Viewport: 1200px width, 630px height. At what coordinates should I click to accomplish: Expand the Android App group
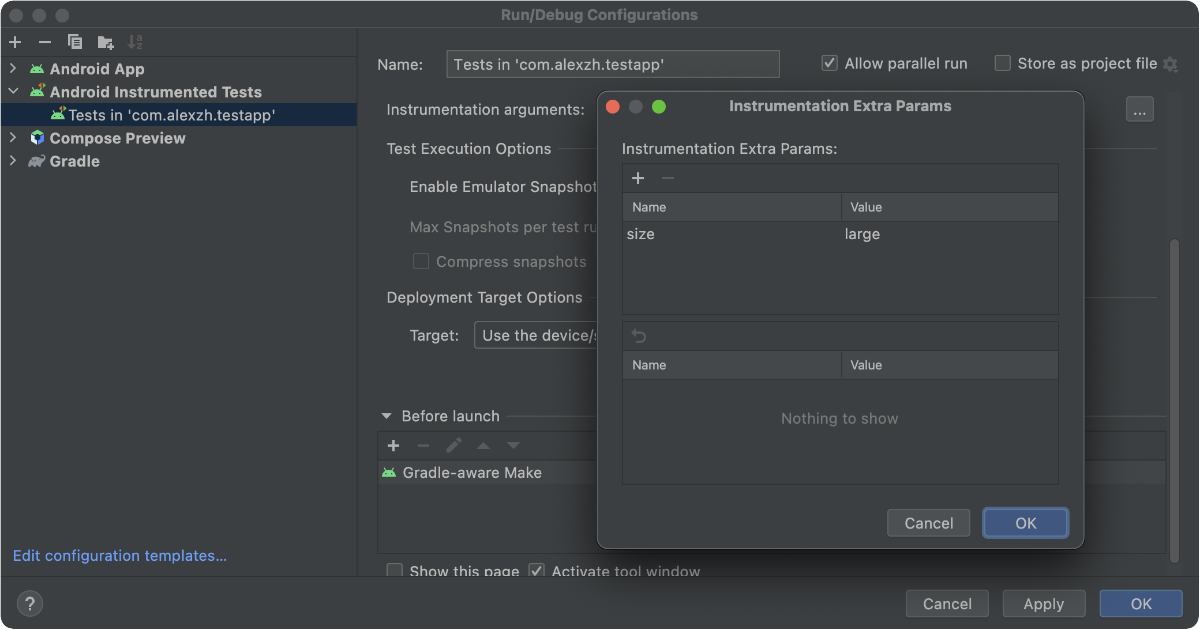(x=13, y=69)
